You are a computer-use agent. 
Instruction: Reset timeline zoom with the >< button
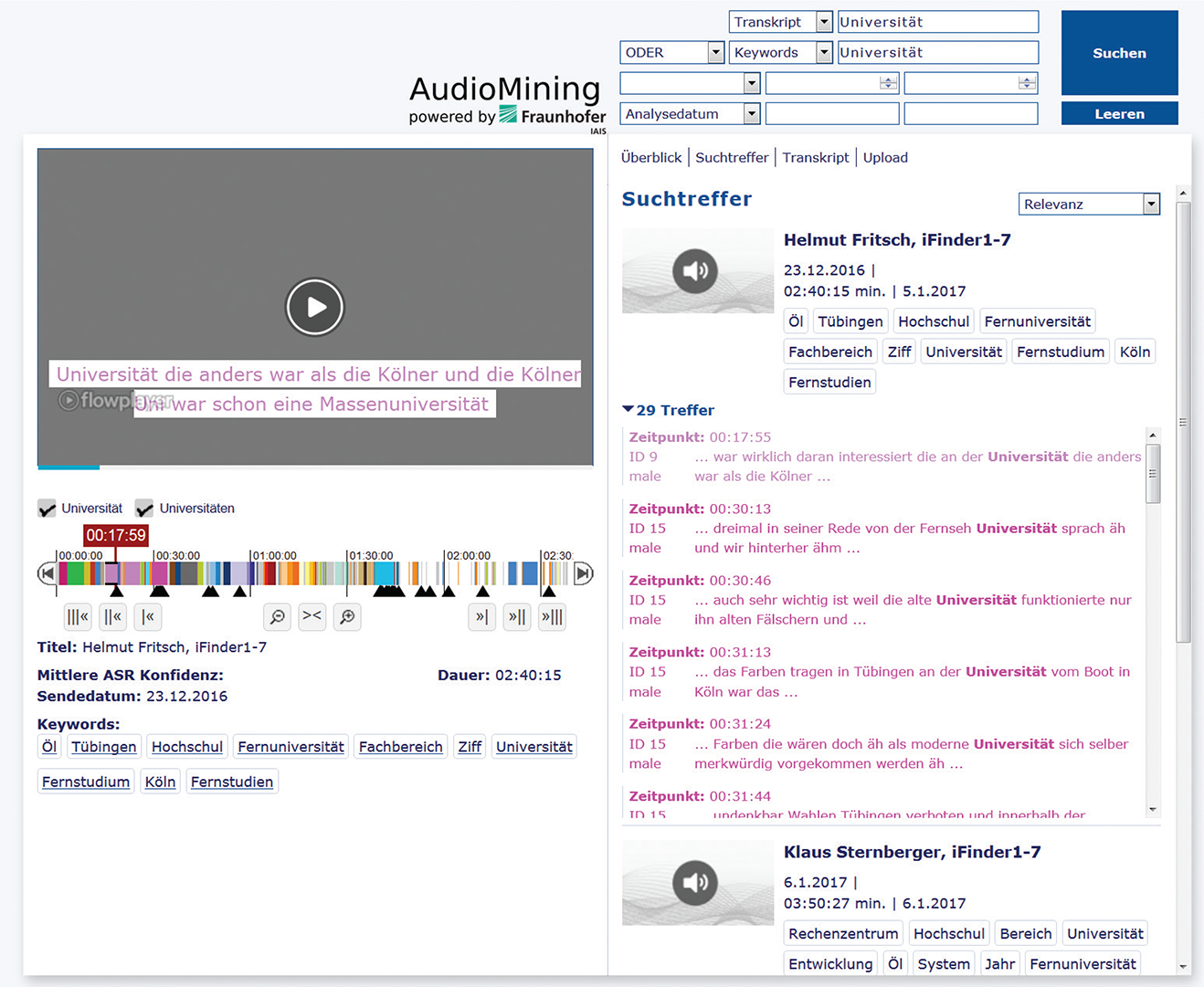point(312,616)
